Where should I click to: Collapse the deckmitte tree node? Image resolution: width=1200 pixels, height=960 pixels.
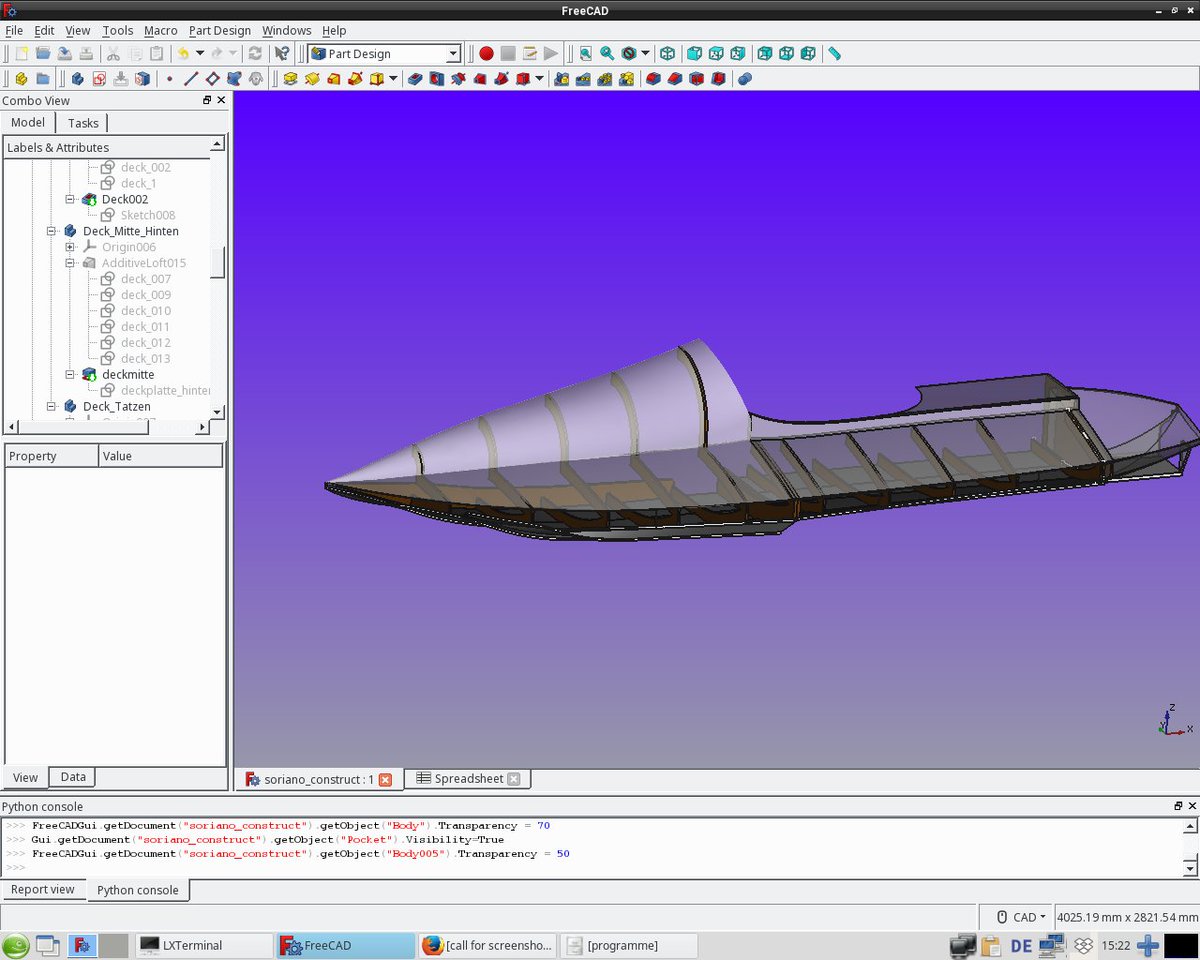[70, 375]
